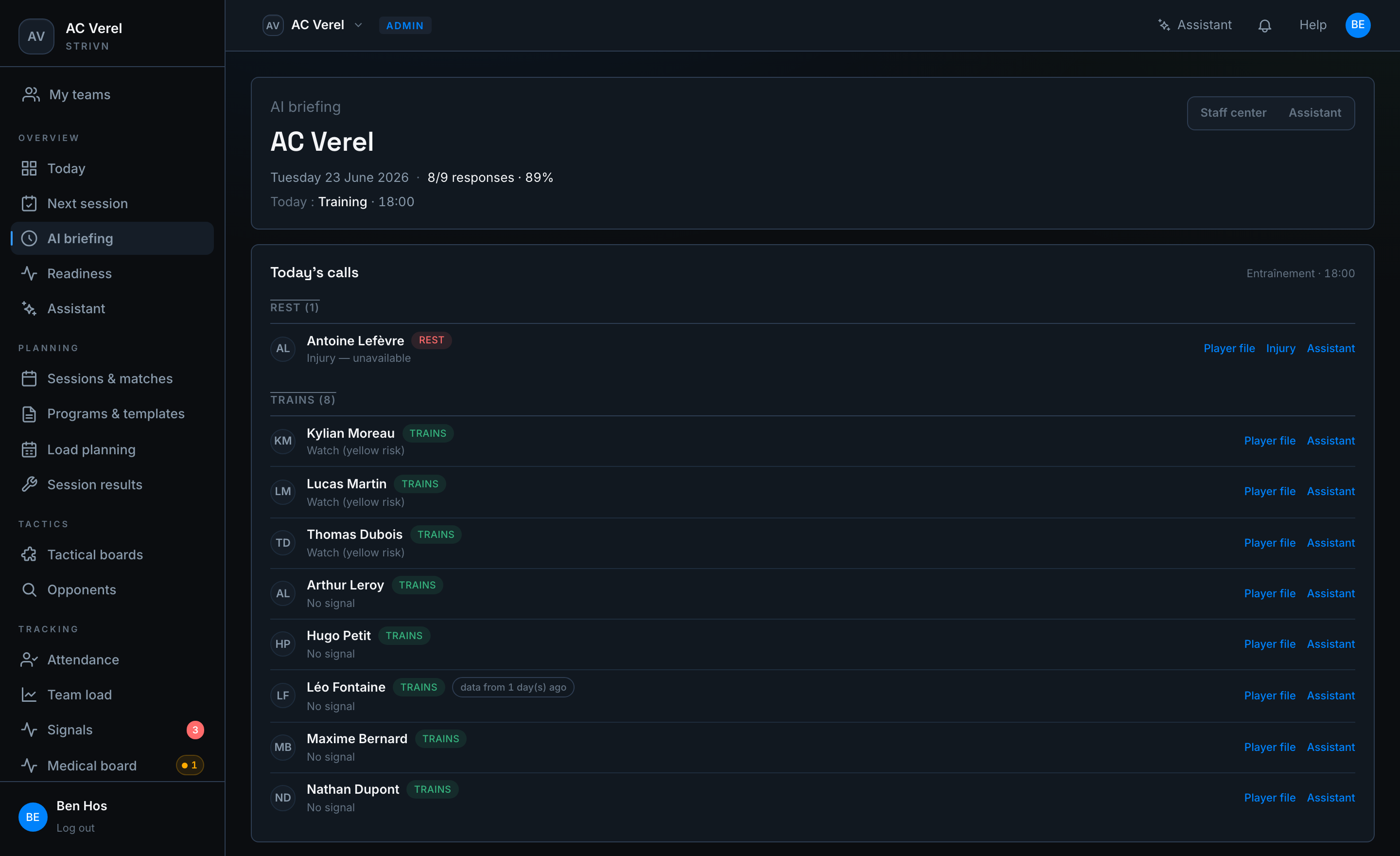Click the Readiness pulse icon
This screenshot has height=856, width=1400.
(x=29, y=273)
